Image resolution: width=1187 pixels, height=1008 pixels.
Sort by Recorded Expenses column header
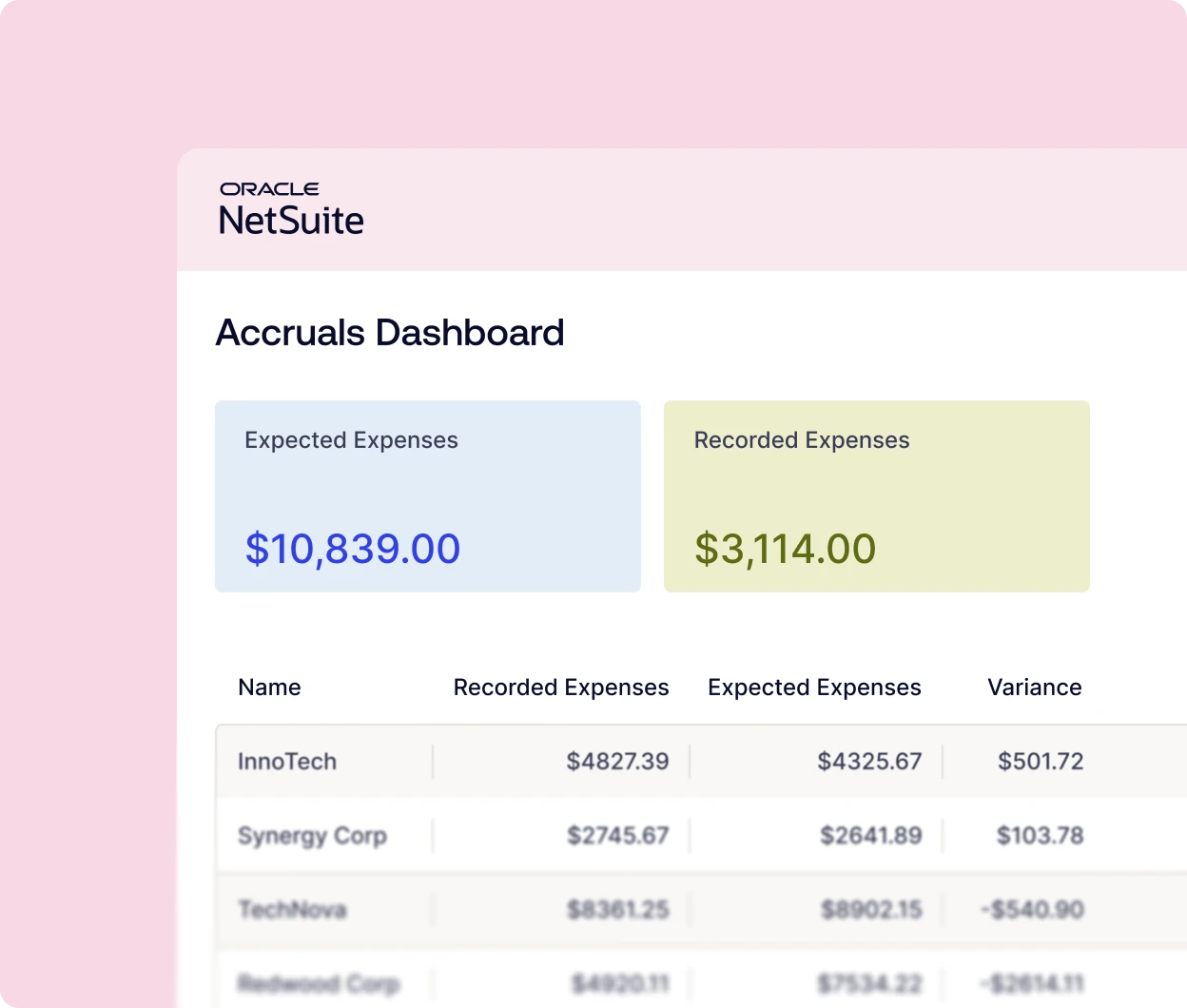pyautogui.click(x=560, y=688)
